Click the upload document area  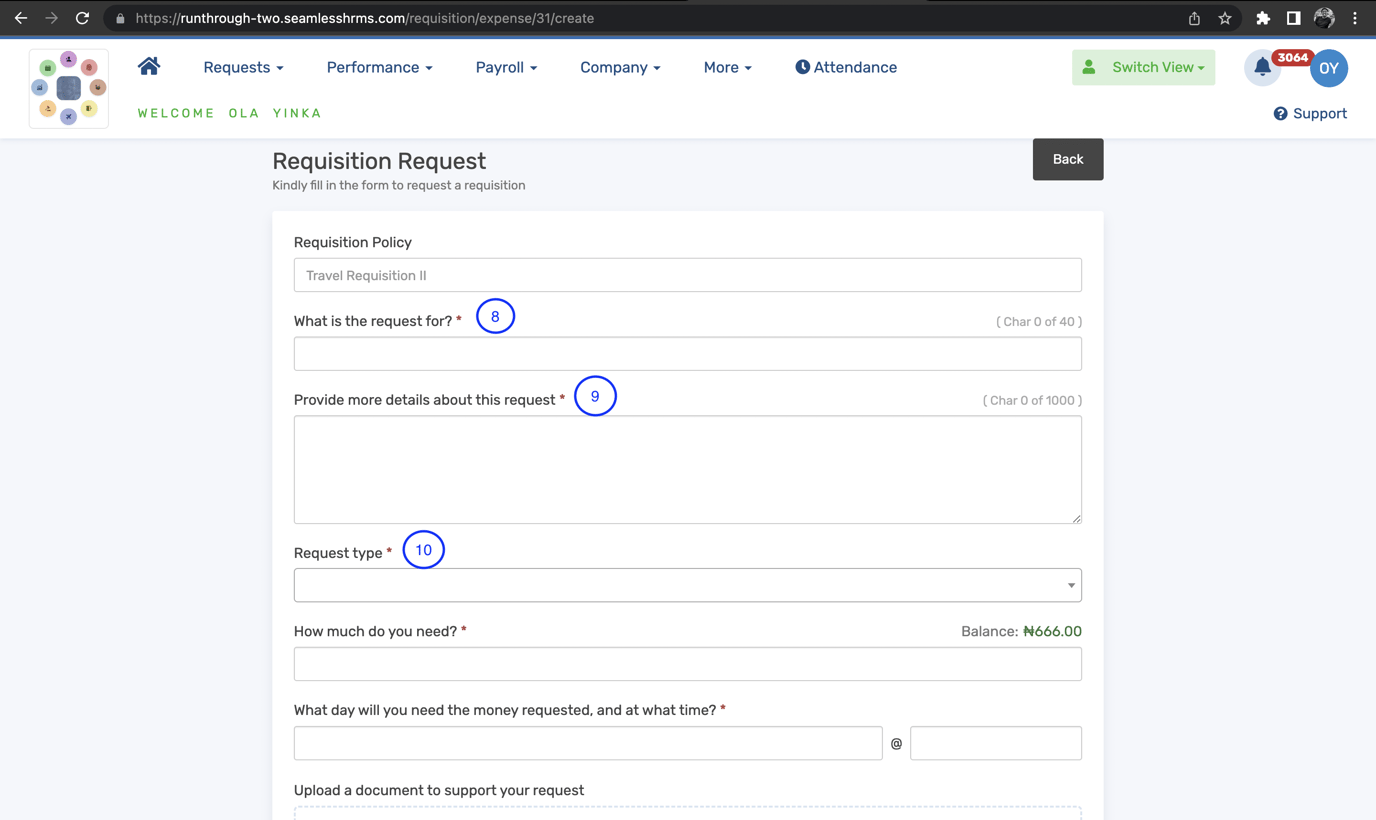687,812
